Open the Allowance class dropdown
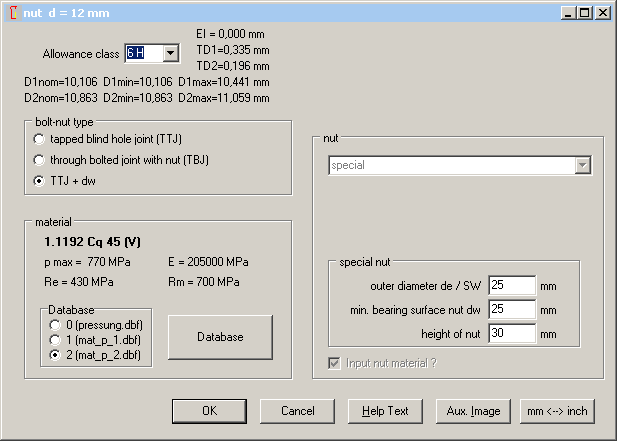This screenshot has height=441, width=617. 170,53
